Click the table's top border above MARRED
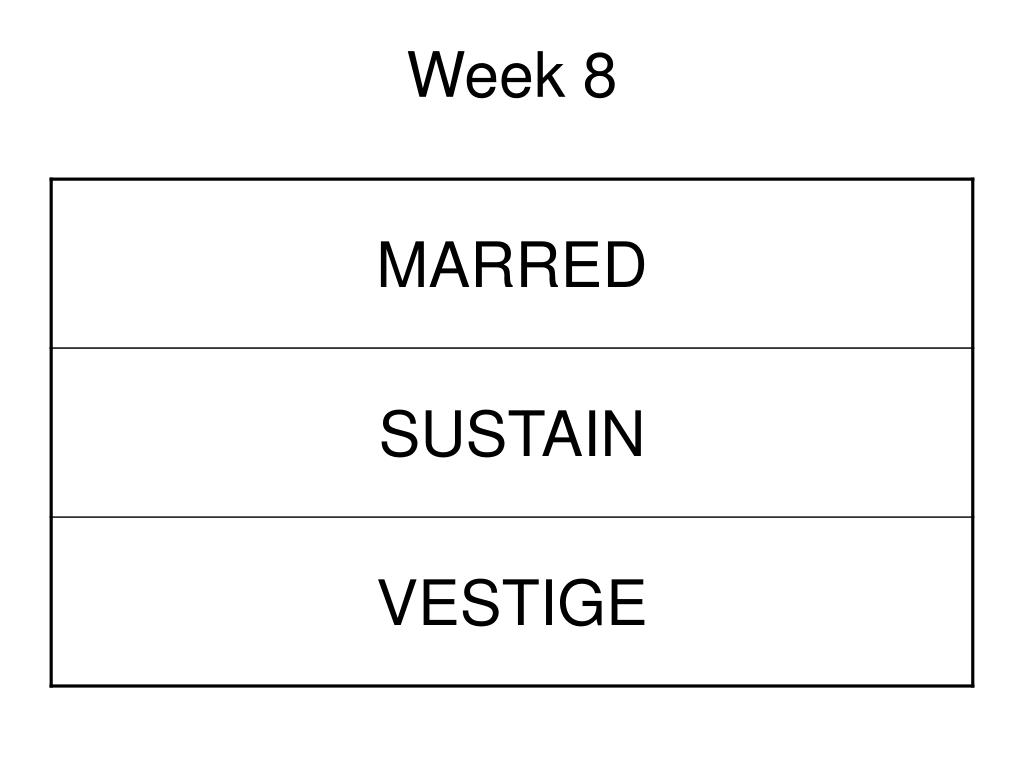Viewport: 1024px width, 768px height. pyautogui.click(x=512, y=179)
